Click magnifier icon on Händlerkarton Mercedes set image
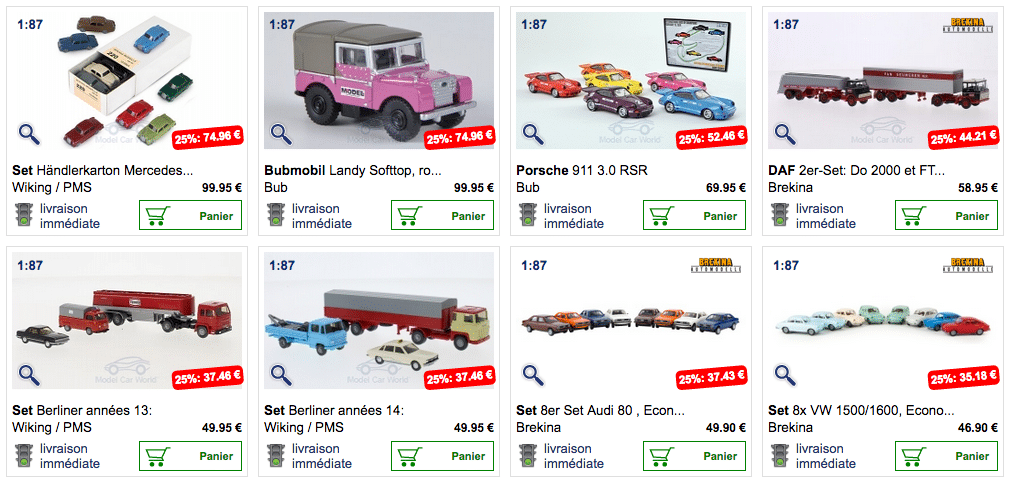Viewport: 1009px width, 477px height. (x=29, y=134)
